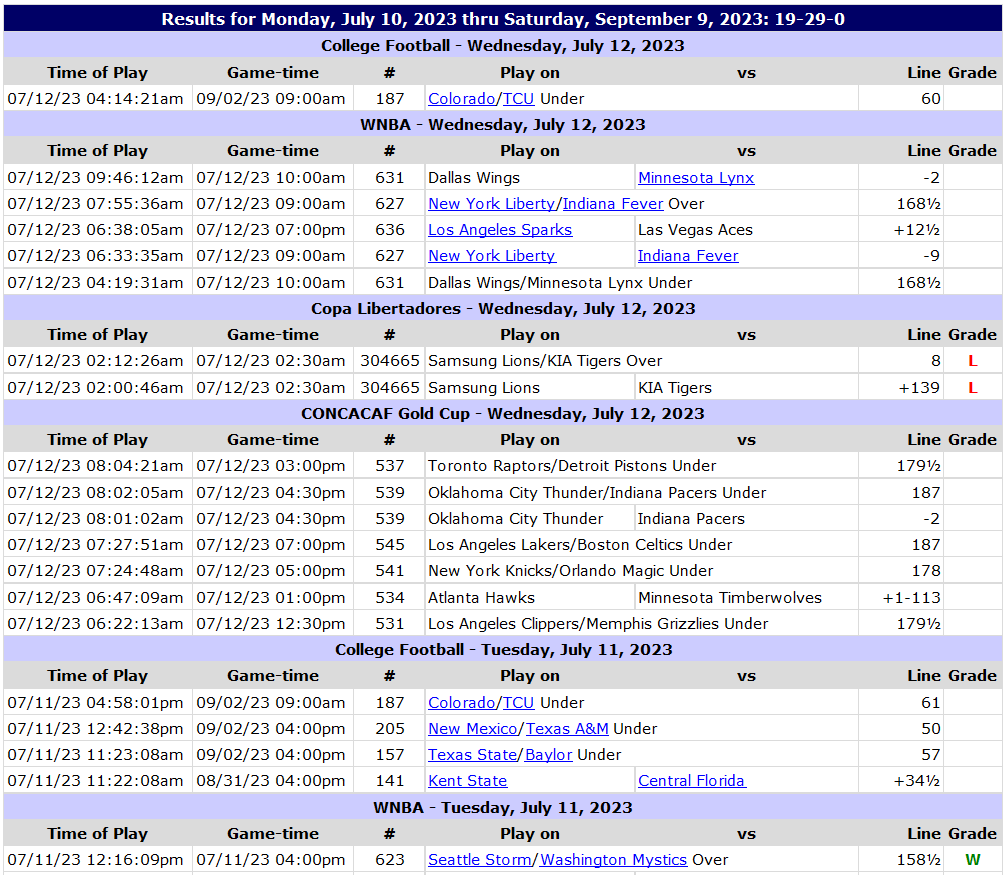Open Colorado link in the 07/12/23 04:14:21am row
Screen dimensions: 1003x875
[x=461, y=99]
